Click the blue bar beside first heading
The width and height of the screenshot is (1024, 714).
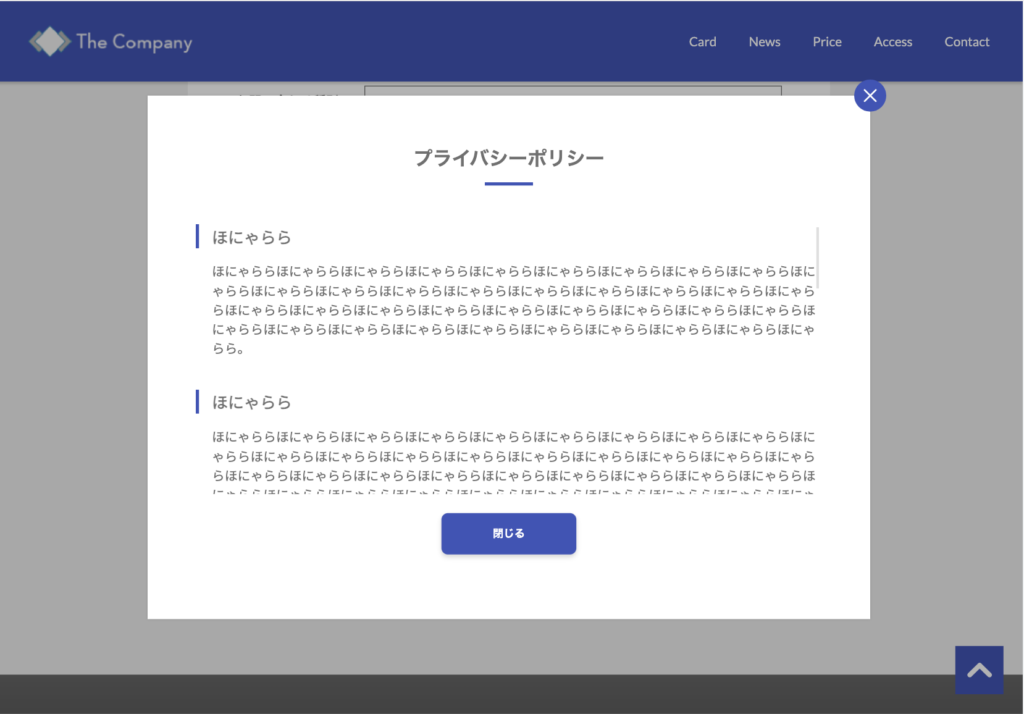[197, 237]
